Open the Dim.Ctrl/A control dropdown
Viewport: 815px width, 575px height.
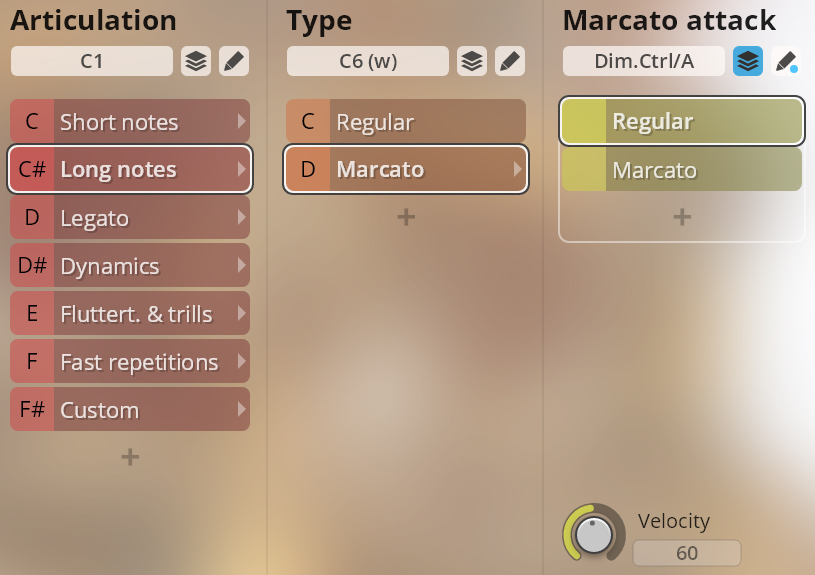pyautogui.click(x=644, y=61)
